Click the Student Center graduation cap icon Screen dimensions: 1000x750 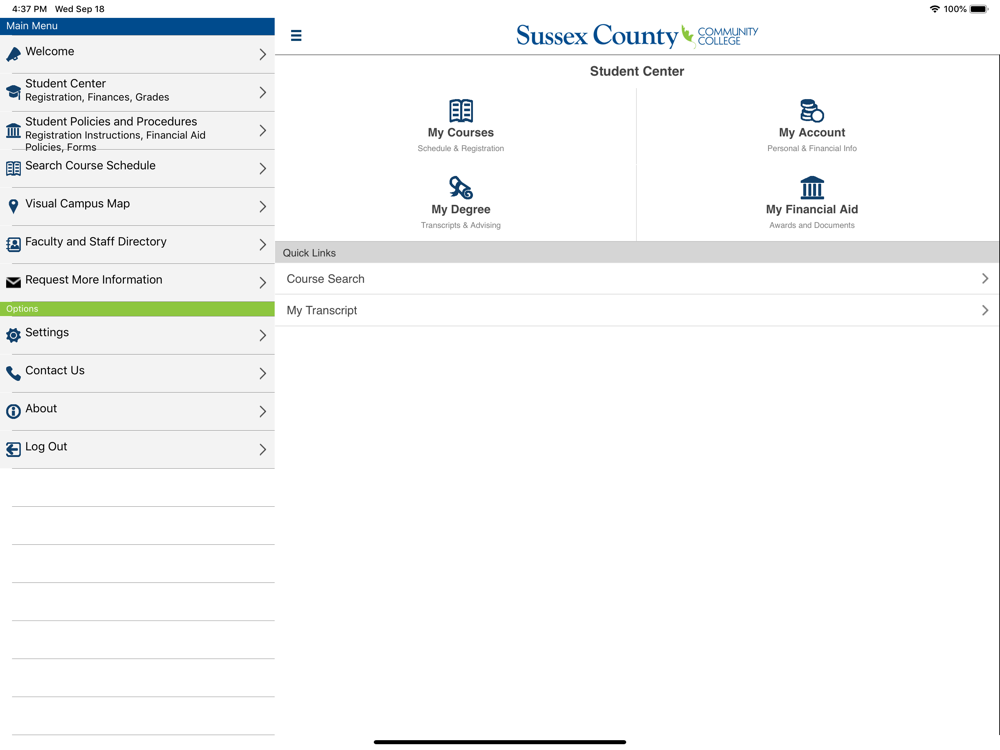click(13, 92)
